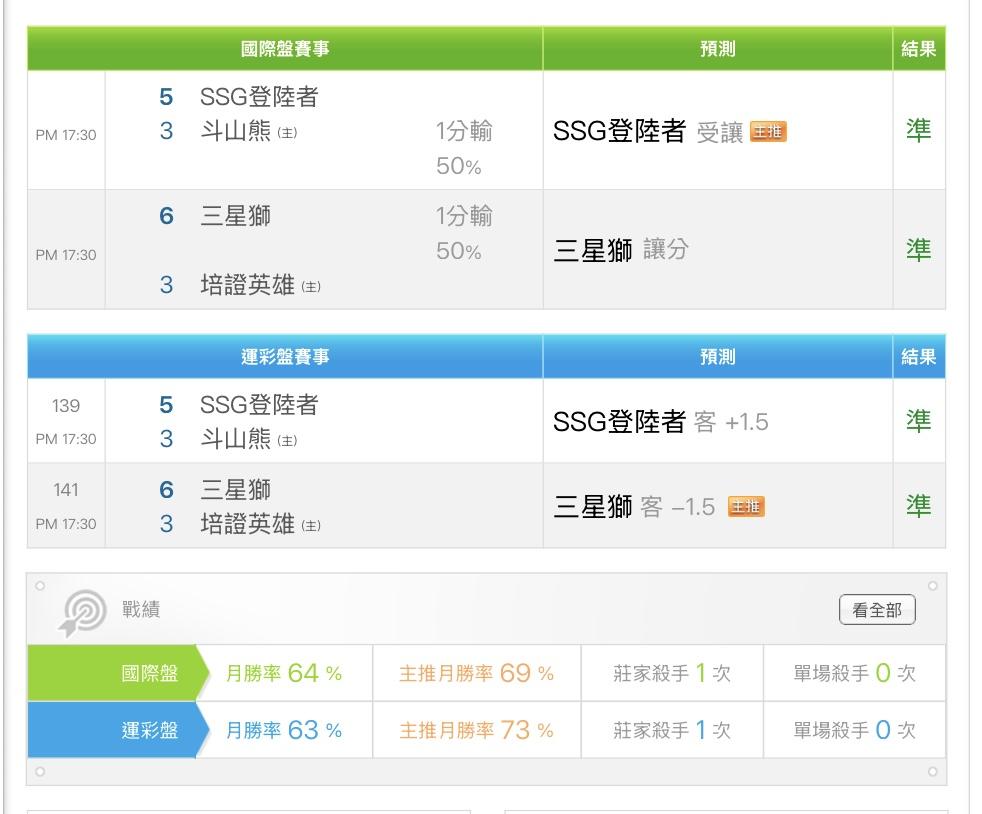The width and height of the screenshot is (982, 814).
Task: Click 莊家殺手 1 次 in 國際盤 row
Action: coord(672,673)
